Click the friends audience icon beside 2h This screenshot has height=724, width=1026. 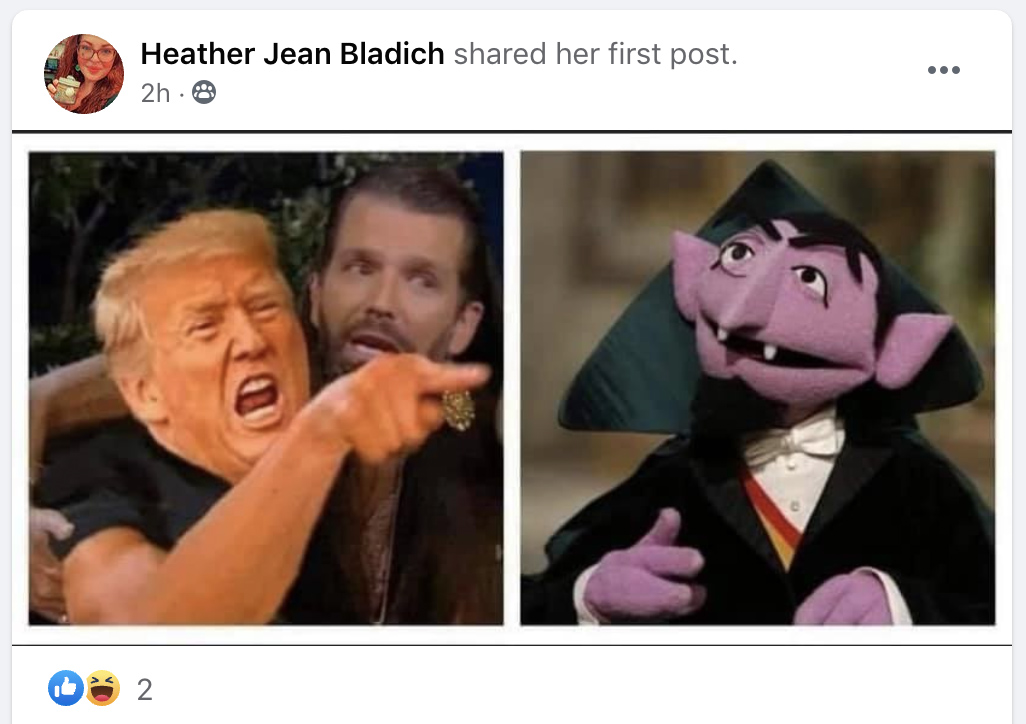[x=203, y=92]
